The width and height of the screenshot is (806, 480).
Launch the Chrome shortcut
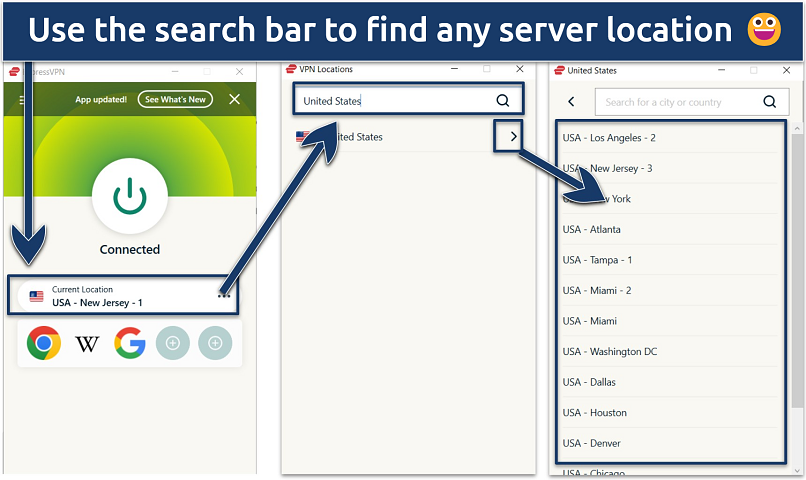[44, 343]
